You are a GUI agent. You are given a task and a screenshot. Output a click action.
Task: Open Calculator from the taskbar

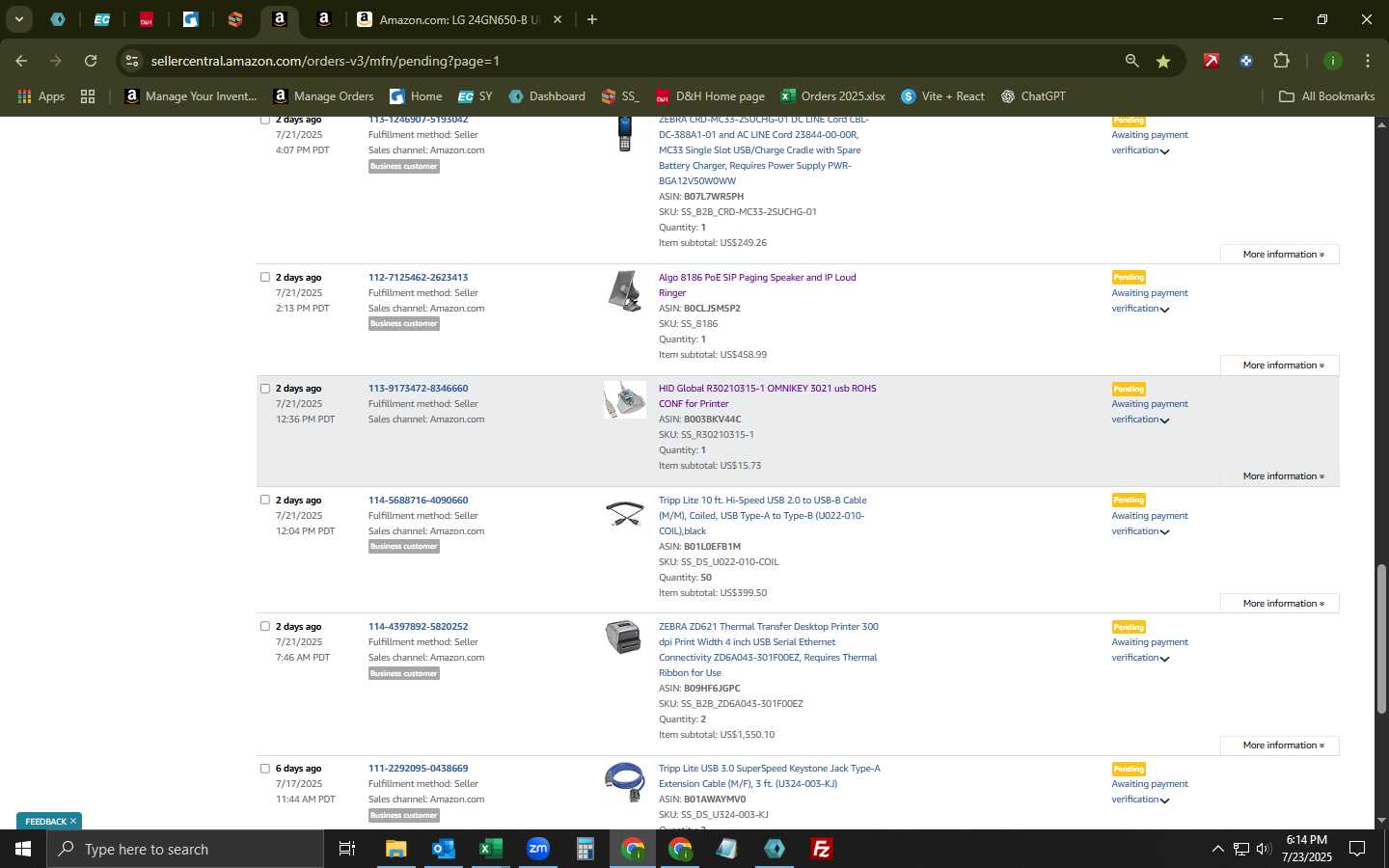585,849
